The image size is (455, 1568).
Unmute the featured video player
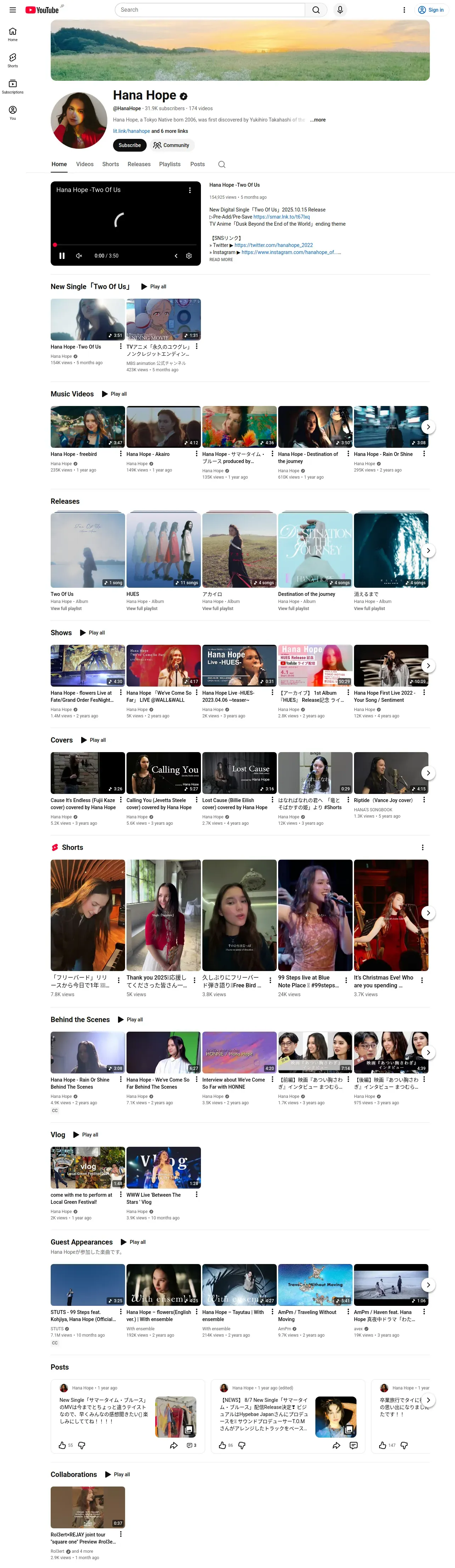[x=79, y=256]
